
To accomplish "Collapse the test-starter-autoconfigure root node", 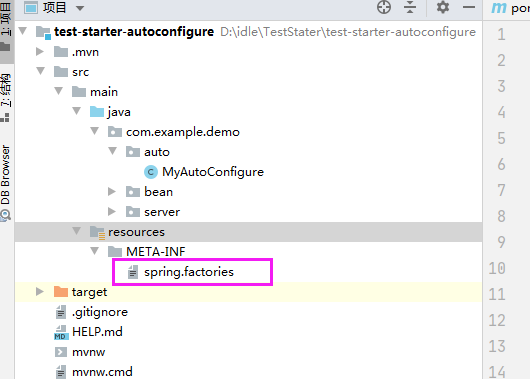I will point(23,31).
